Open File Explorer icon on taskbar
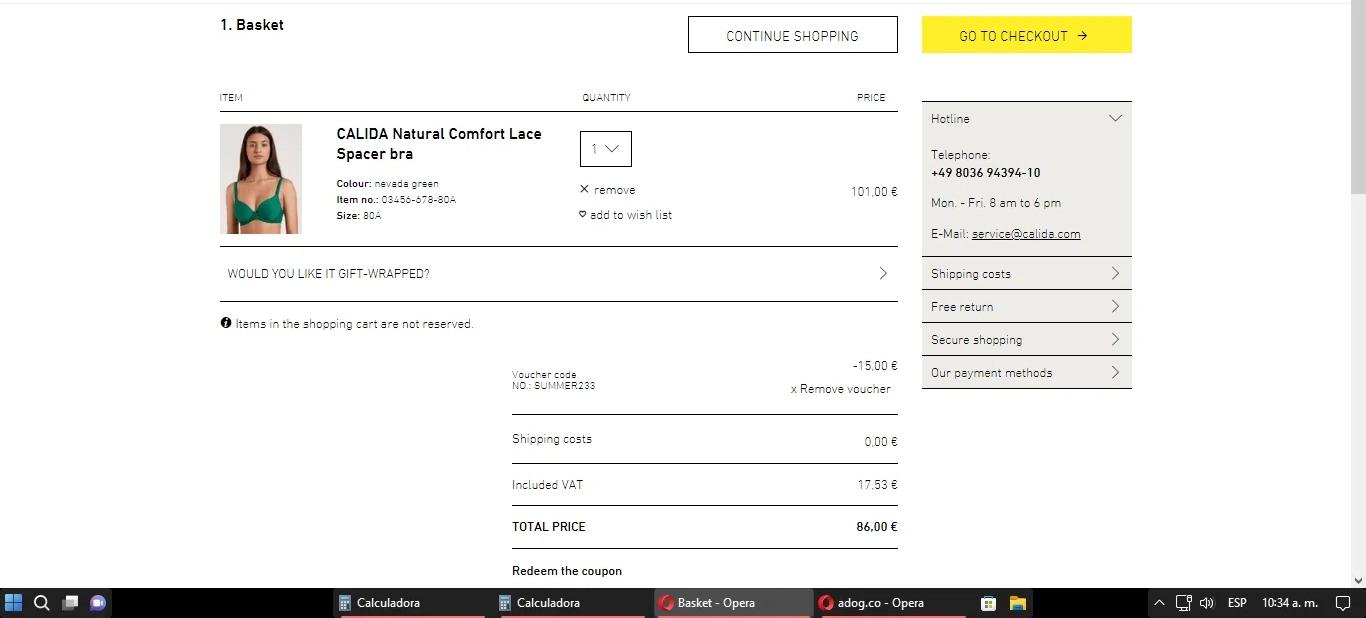The image size is (1366, 618). pyautogui.click(x=1018, y=603)
